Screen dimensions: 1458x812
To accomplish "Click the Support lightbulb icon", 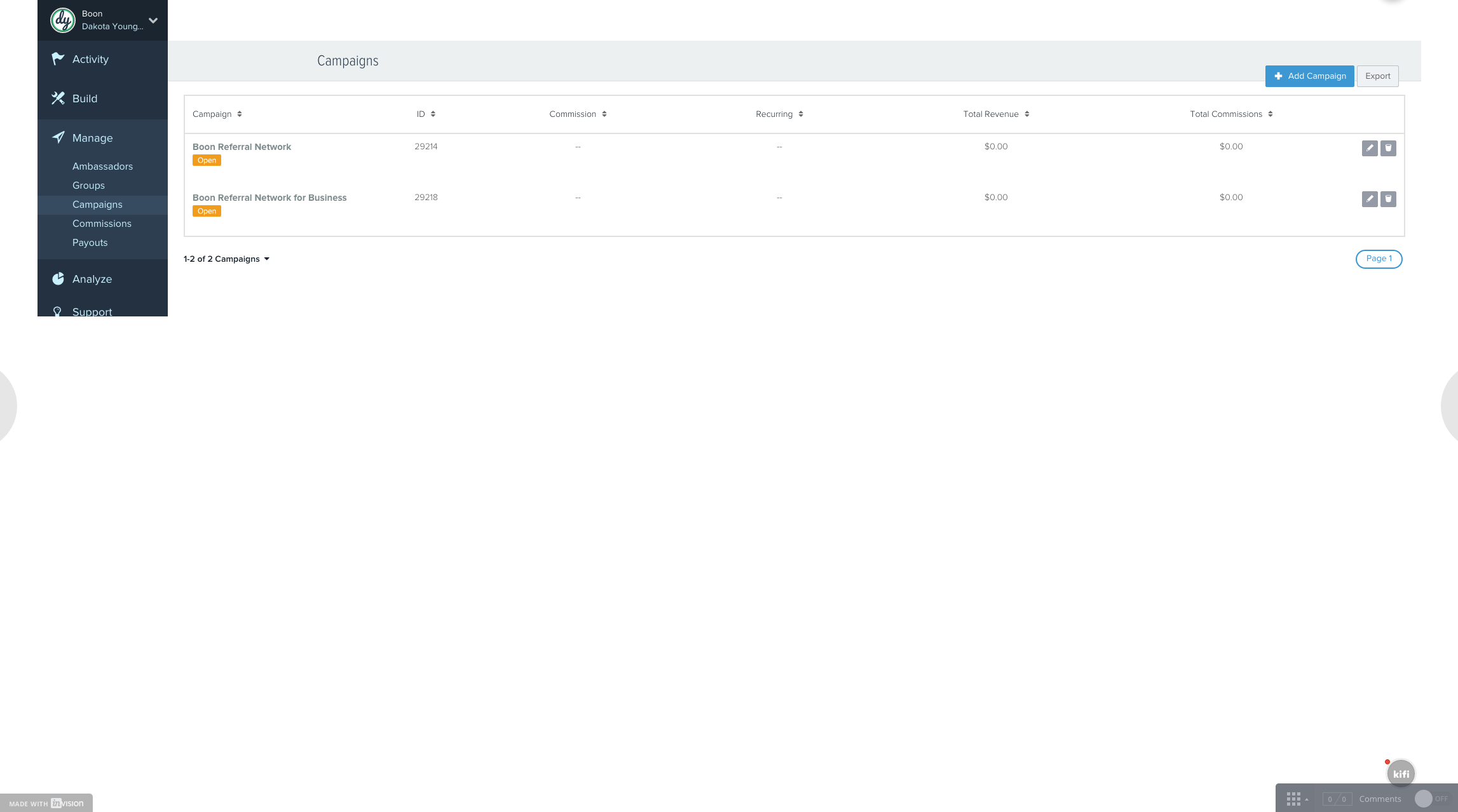I will [x=57, y=311].
